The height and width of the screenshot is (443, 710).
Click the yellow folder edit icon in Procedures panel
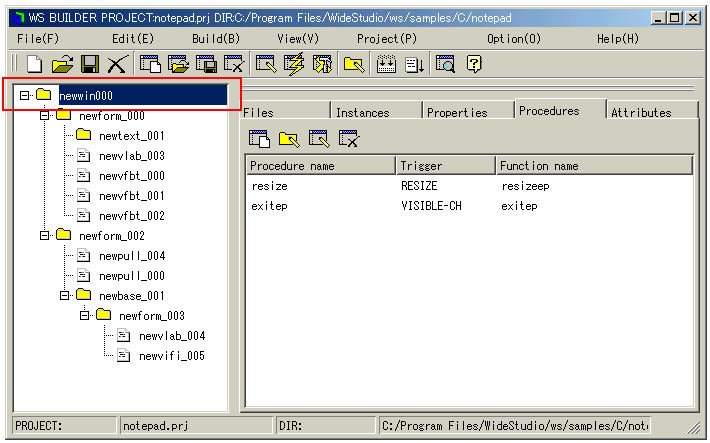[x=288, y=139]
